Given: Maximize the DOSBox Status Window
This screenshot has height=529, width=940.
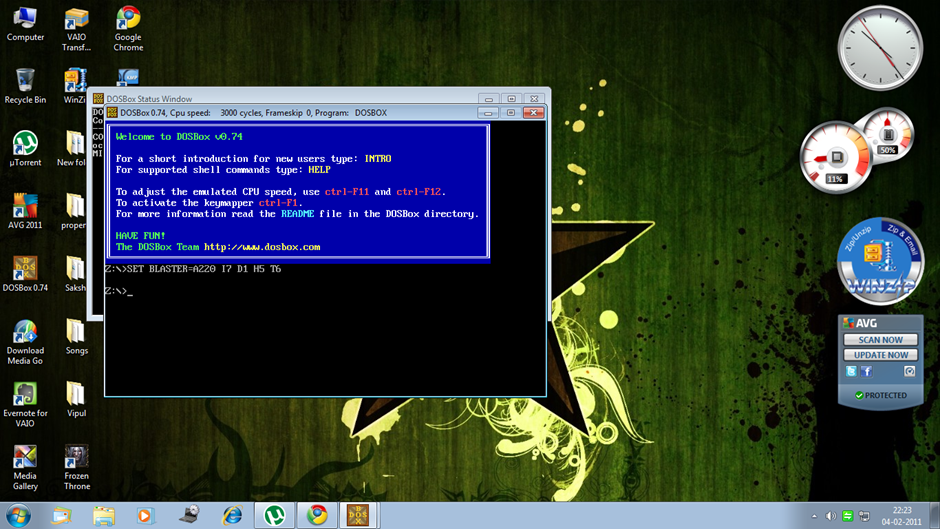Looking at the screenshot, I should pos(511,98).
